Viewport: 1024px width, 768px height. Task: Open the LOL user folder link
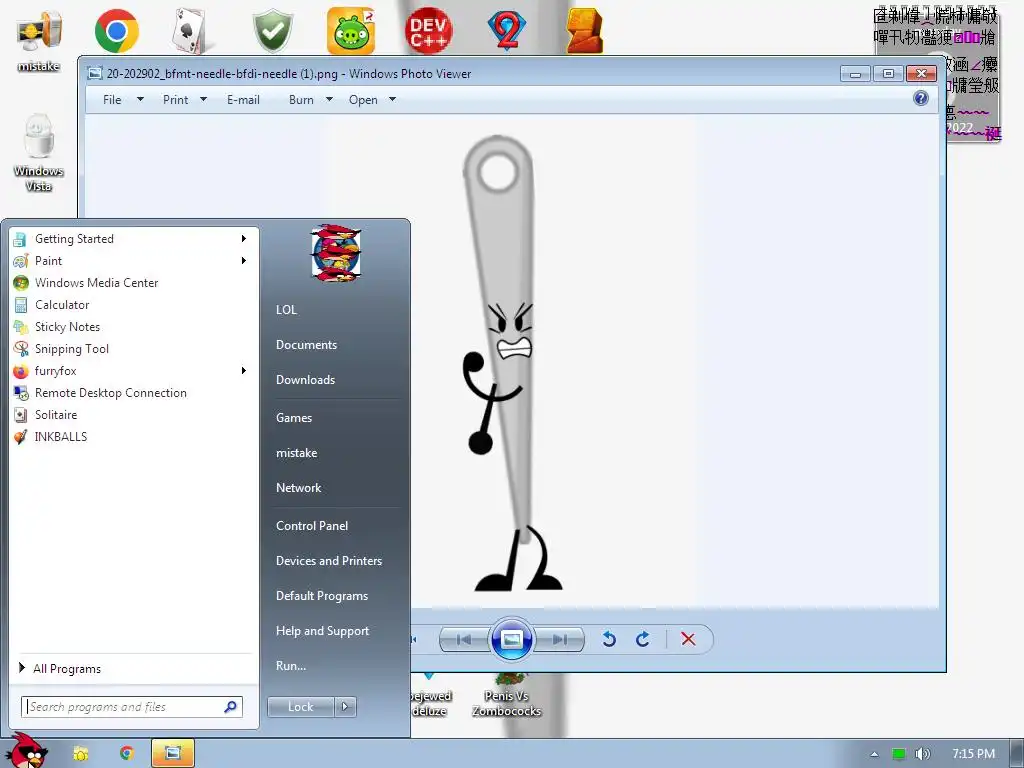click(x=287, y=310)
